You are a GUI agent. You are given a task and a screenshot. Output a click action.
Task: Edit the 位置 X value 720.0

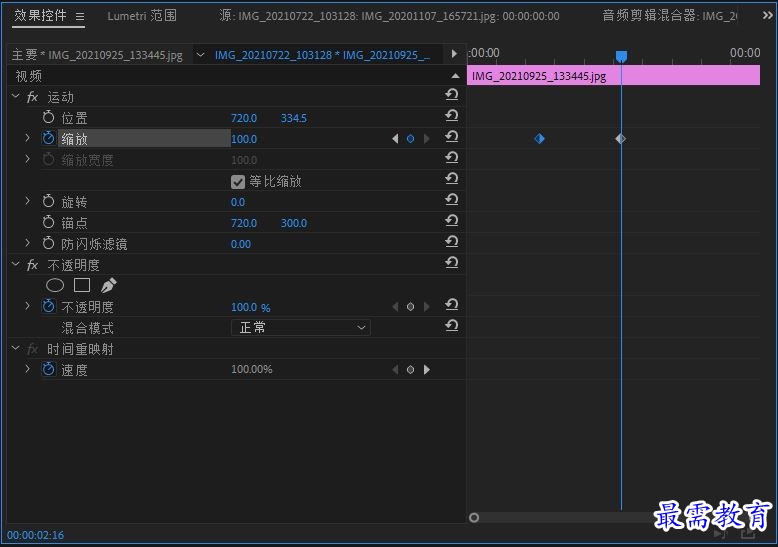tap(244, 118)
